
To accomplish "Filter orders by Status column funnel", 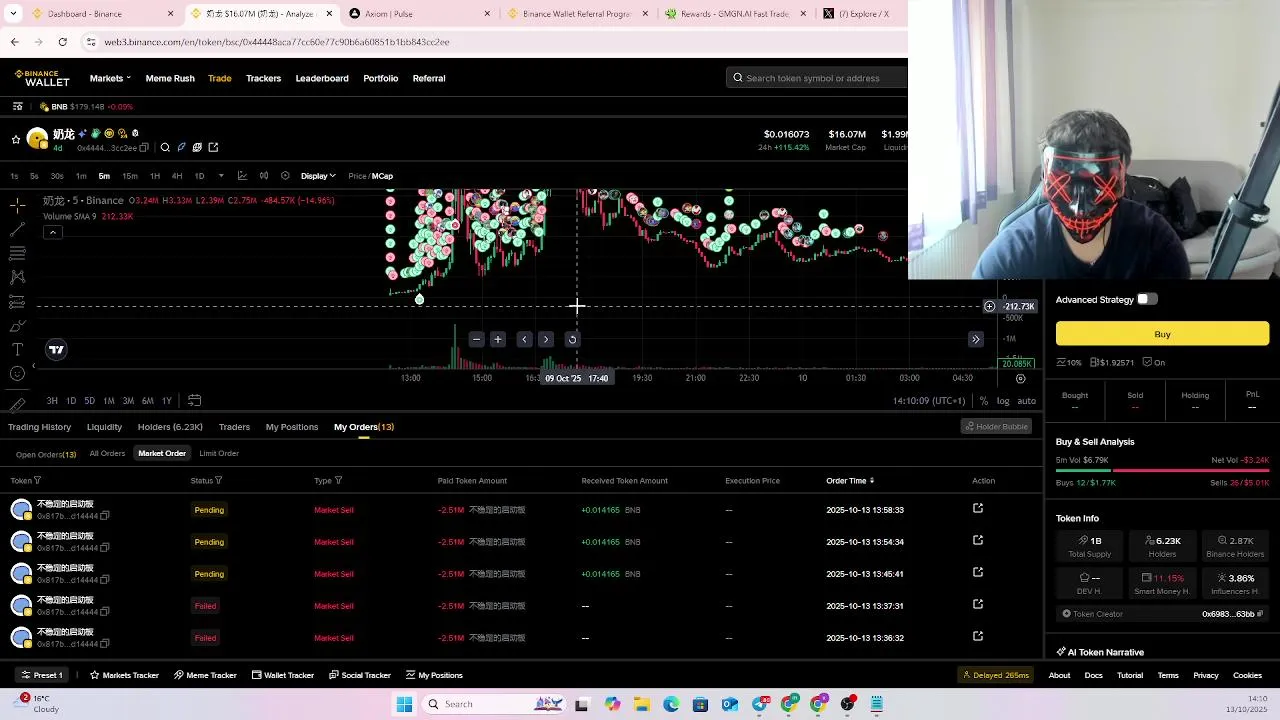I will tap(218, 481).
